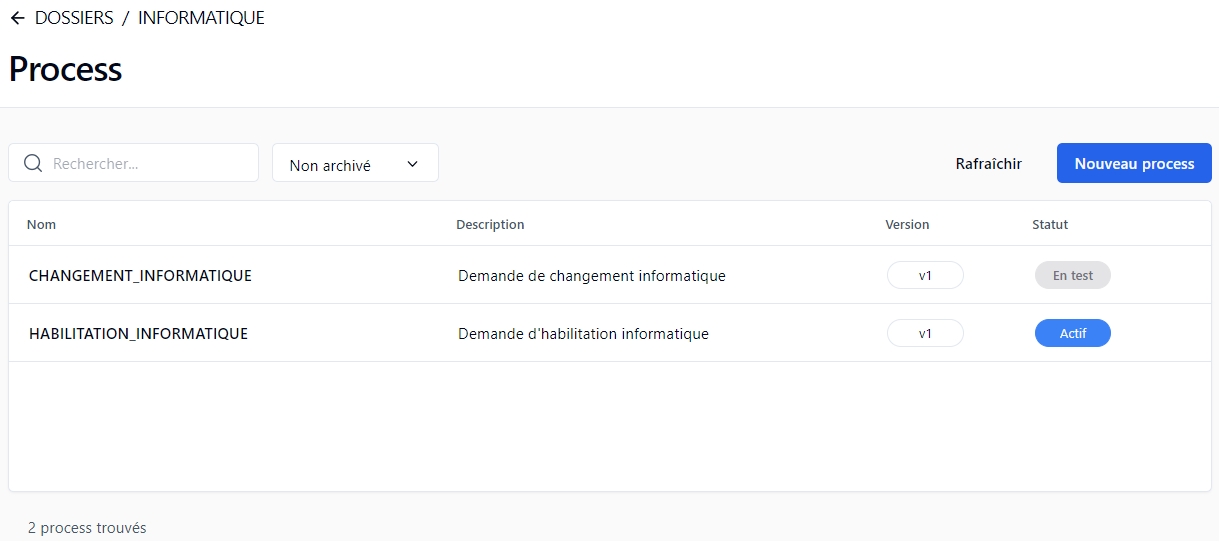The image size is (1220, 542).
Task: Click the Version column header
Action: click(x=907, y=224)
